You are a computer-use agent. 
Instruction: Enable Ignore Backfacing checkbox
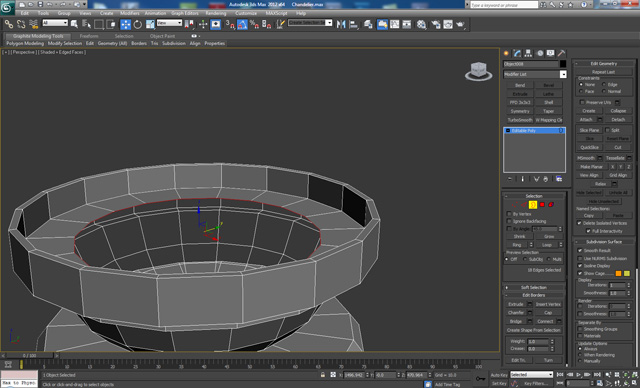click(509, 221)
